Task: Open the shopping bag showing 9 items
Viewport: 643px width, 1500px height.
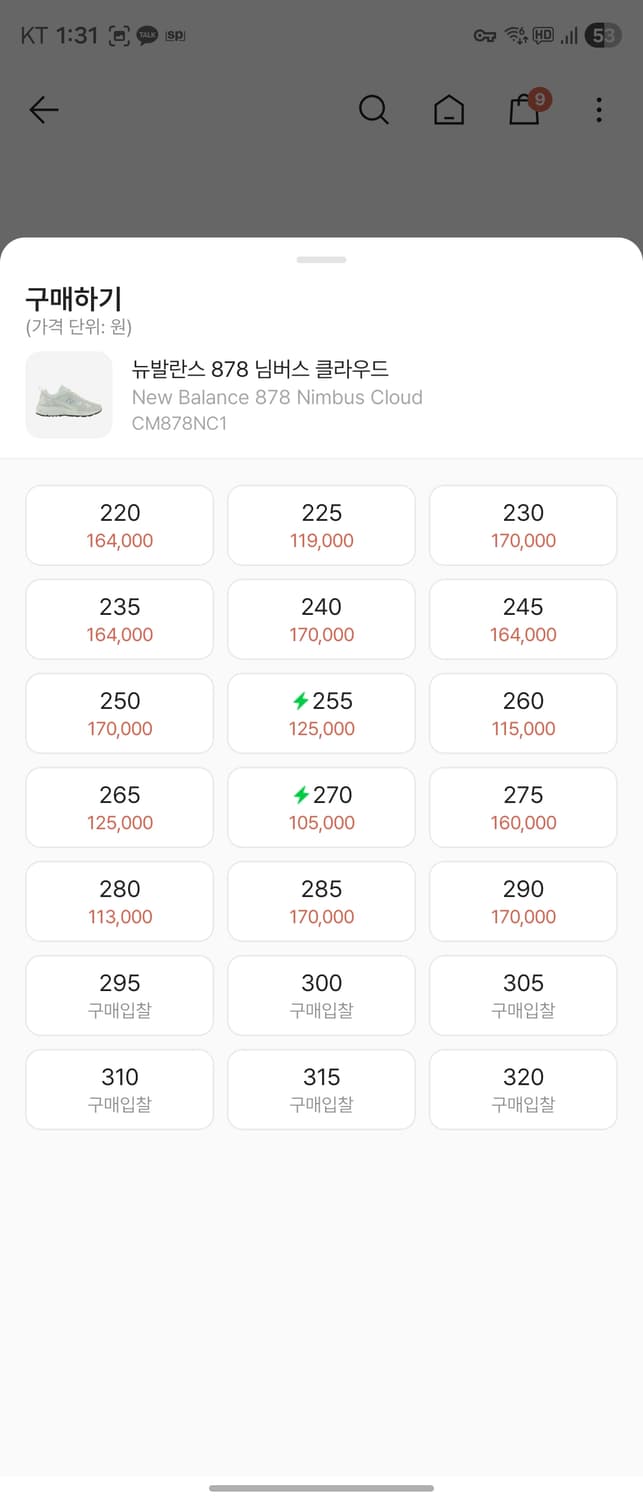Action: pos(524,112)
